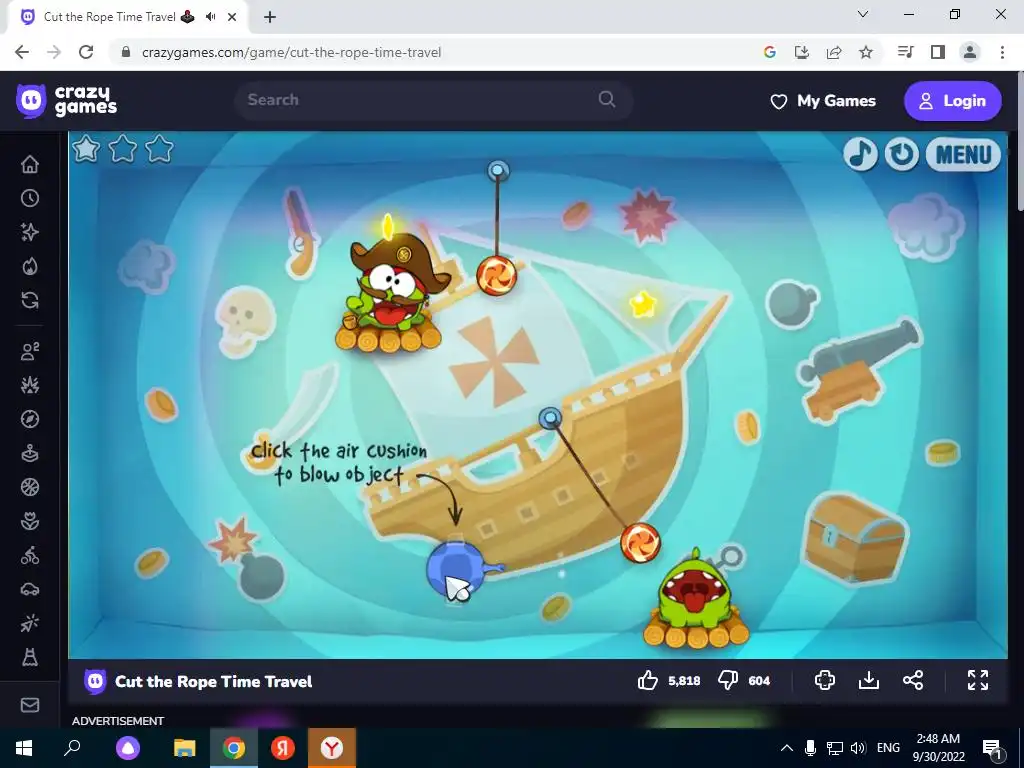The image size is (1024, 768).
Task: Open Windows Start menu
Action: [24, 748]
